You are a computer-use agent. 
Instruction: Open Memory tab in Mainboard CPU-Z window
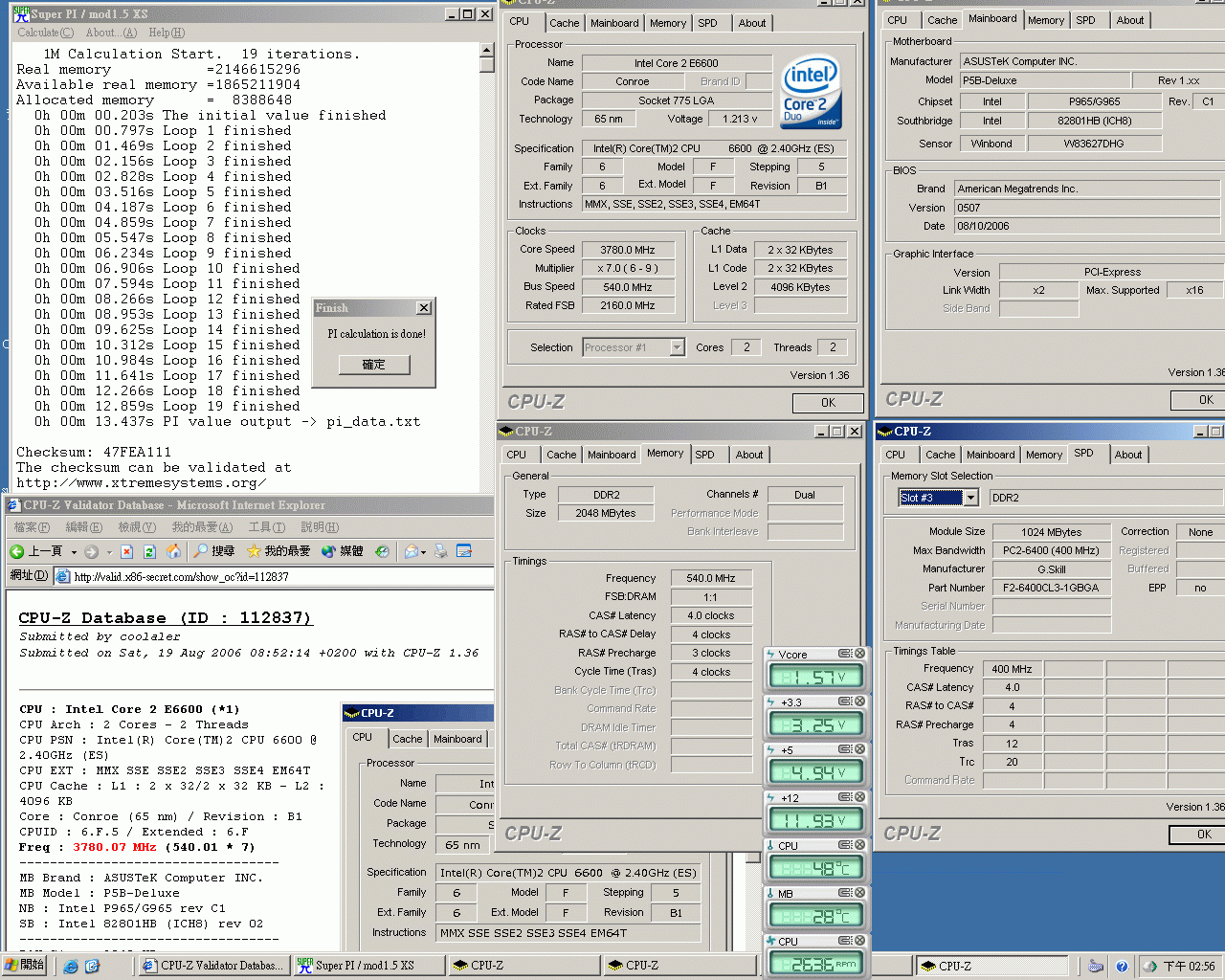[x=1046, y=20]
